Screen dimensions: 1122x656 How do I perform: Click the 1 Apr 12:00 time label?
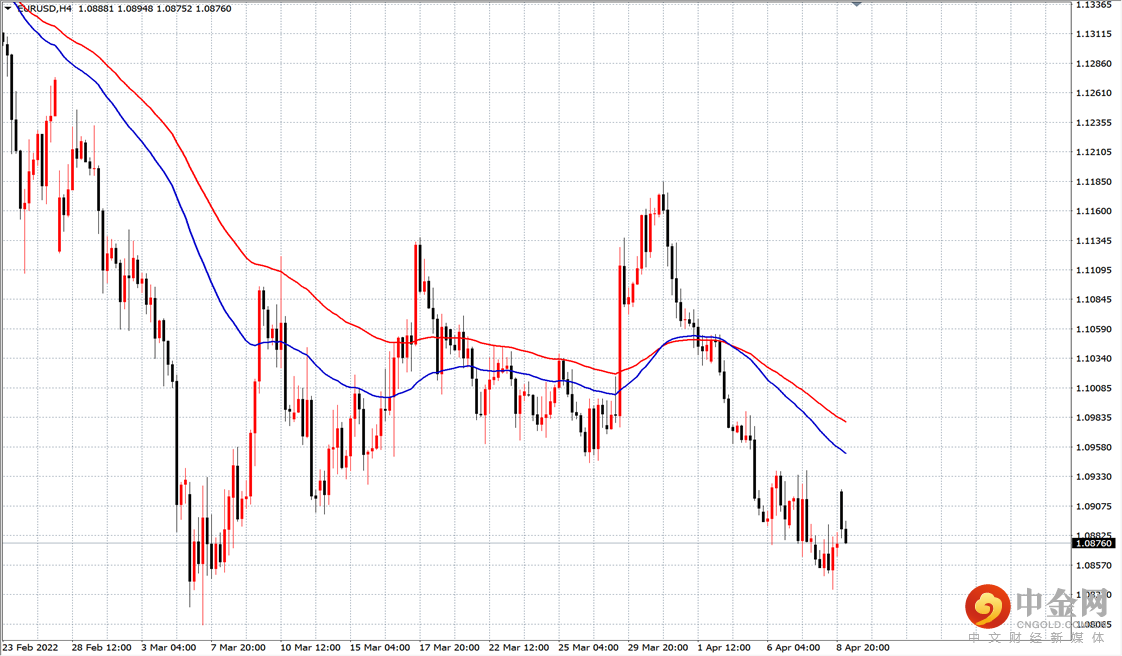(724, 647)
